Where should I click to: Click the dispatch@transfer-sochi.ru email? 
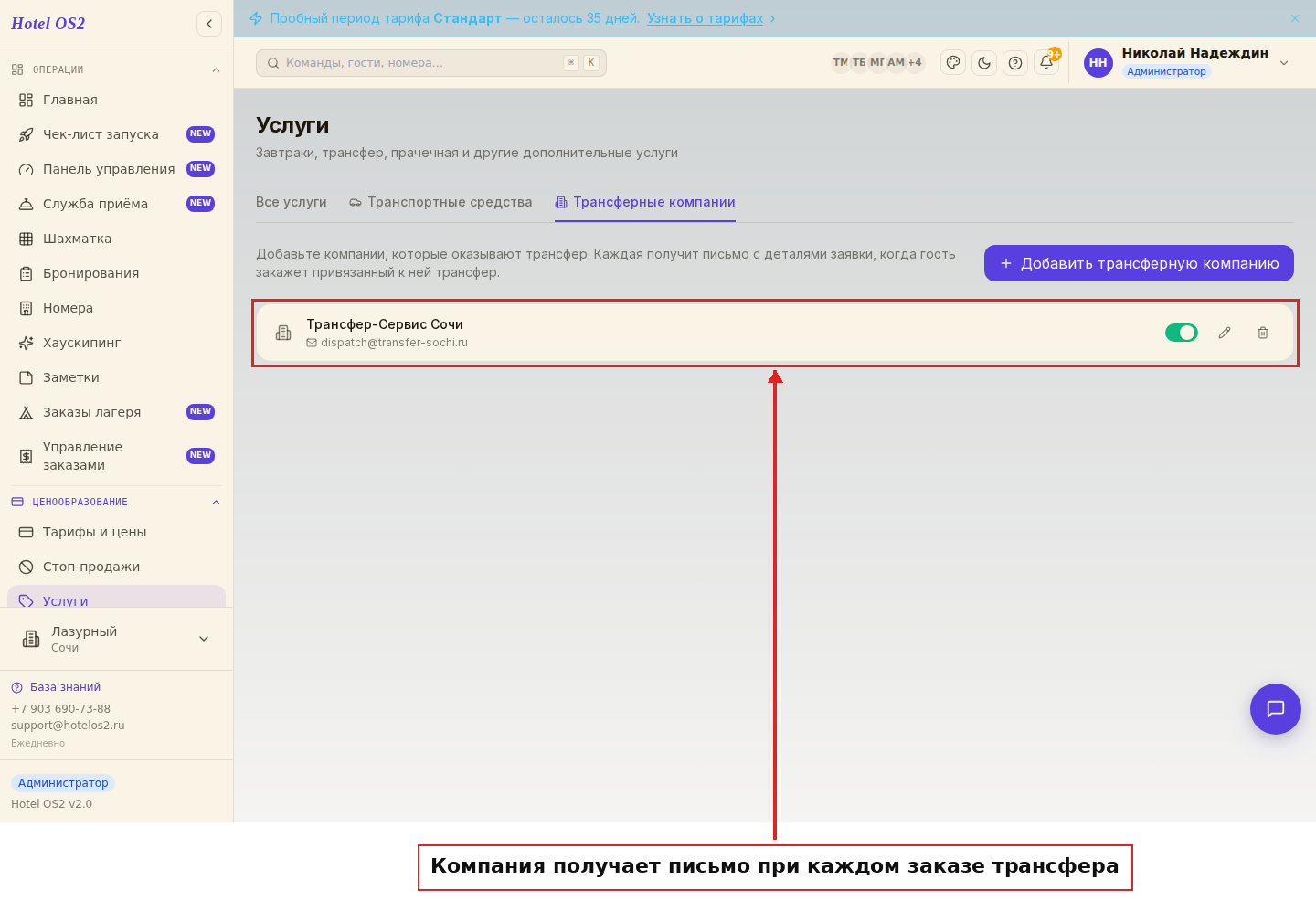pos(394,343)
